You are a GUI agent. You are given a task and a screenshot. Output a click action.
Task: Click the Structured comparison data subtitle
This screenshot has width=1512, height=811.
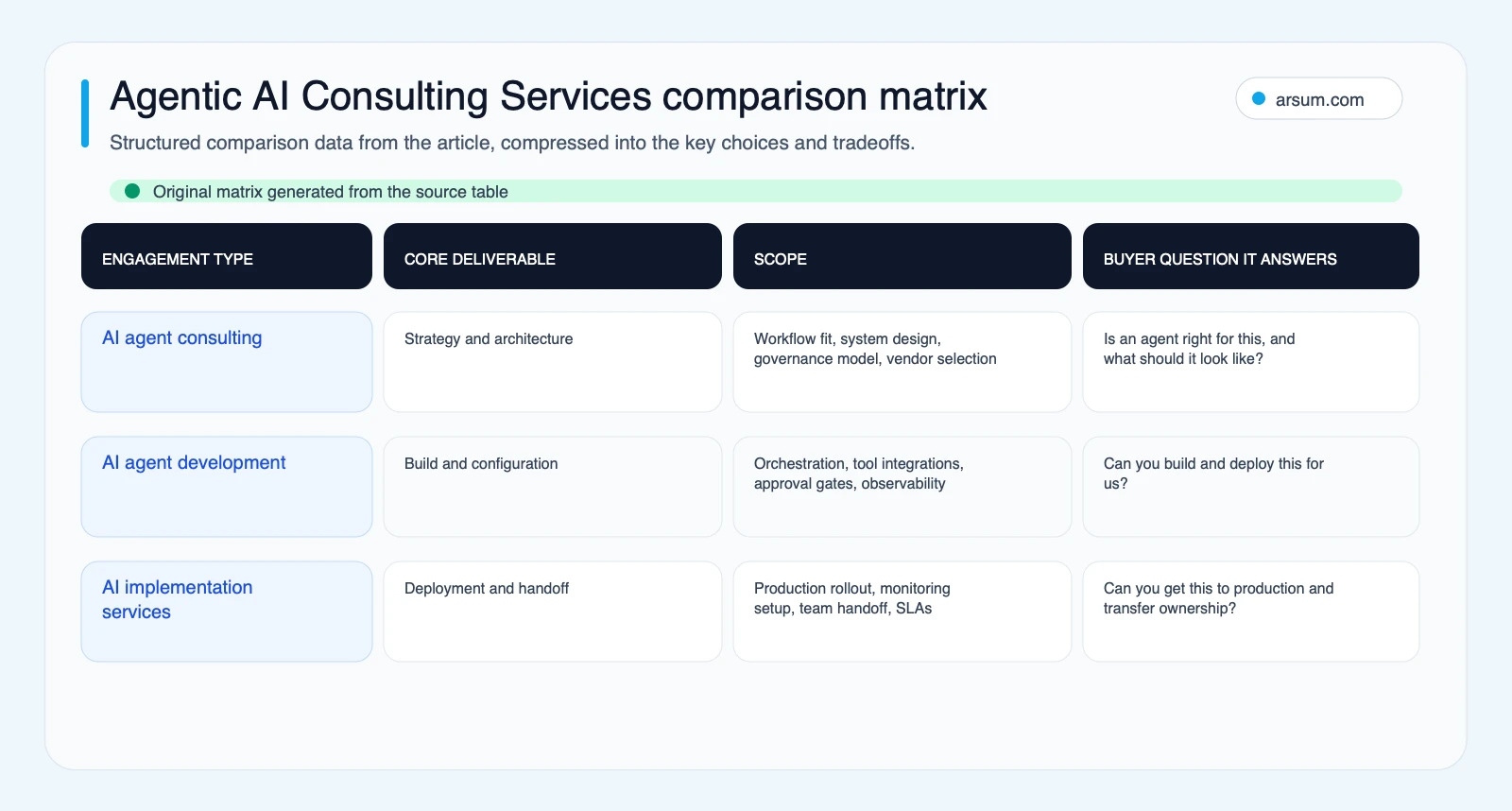pos(512,143)
